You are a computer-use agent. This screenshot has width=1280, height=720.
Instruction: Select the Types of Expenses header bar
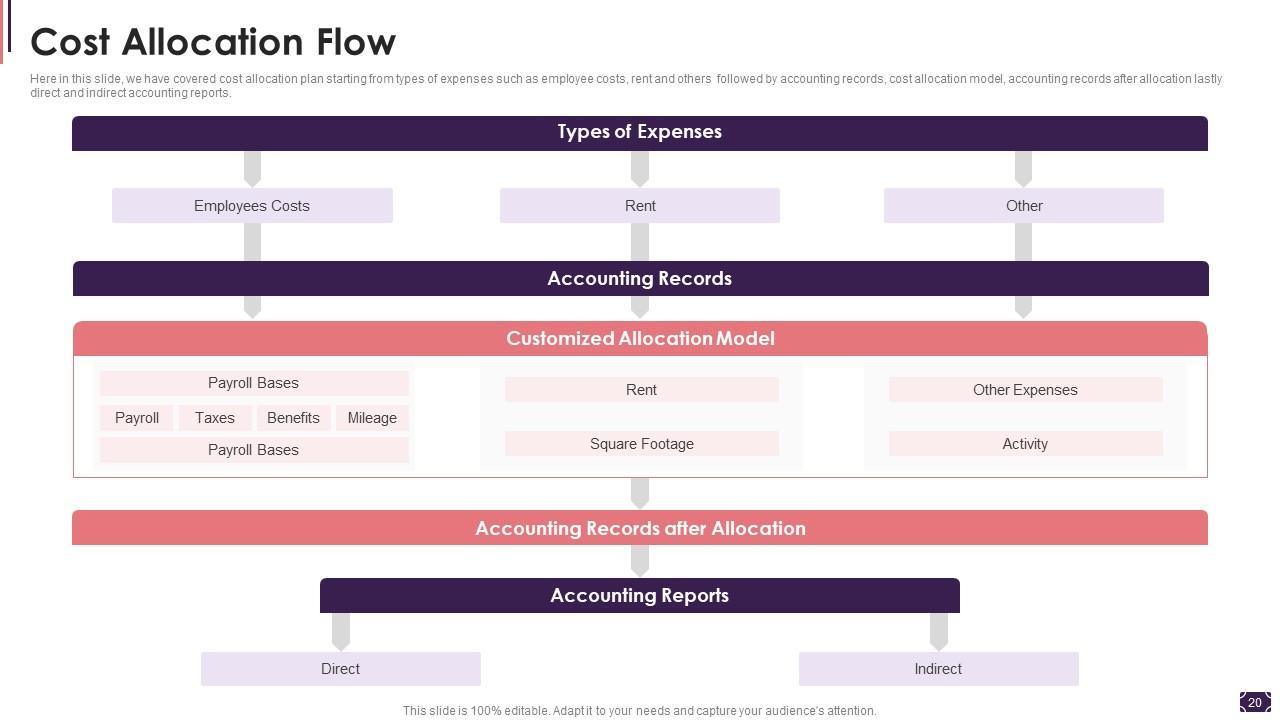pos(639,132)
